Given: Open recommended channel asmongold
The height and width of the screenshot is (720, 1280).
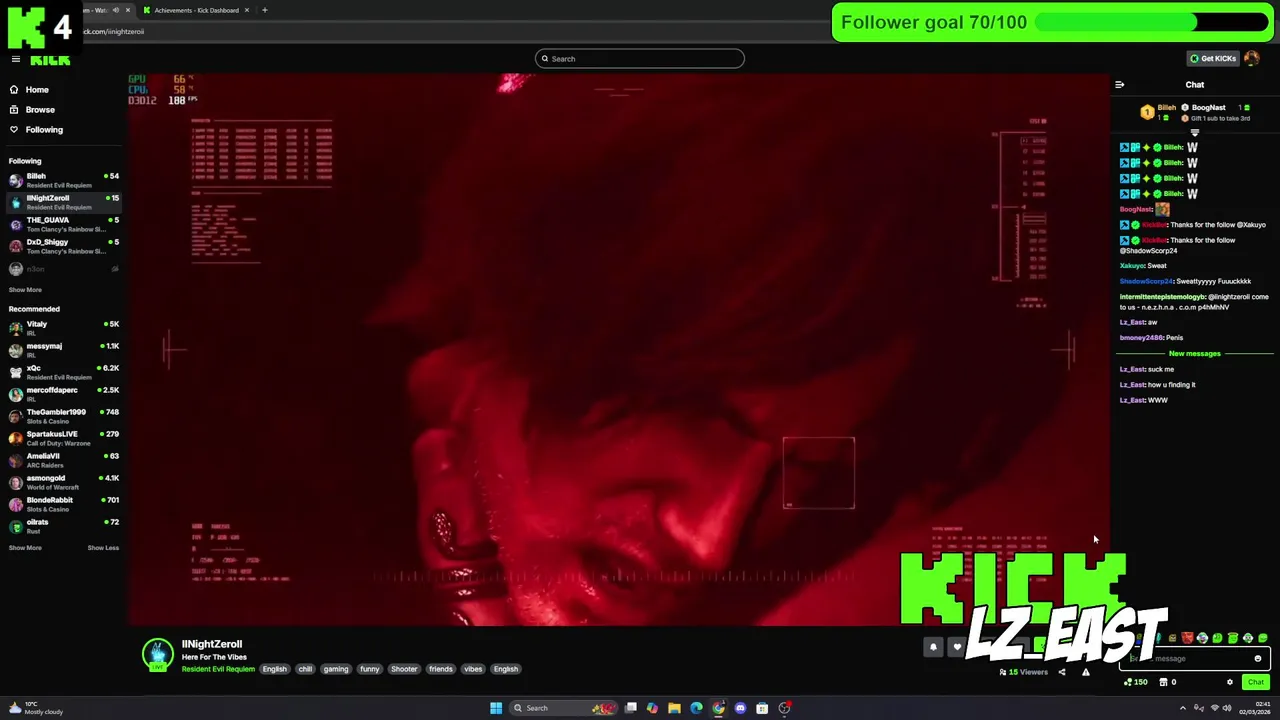Looking at the screenshot, I should click(62, 482).
